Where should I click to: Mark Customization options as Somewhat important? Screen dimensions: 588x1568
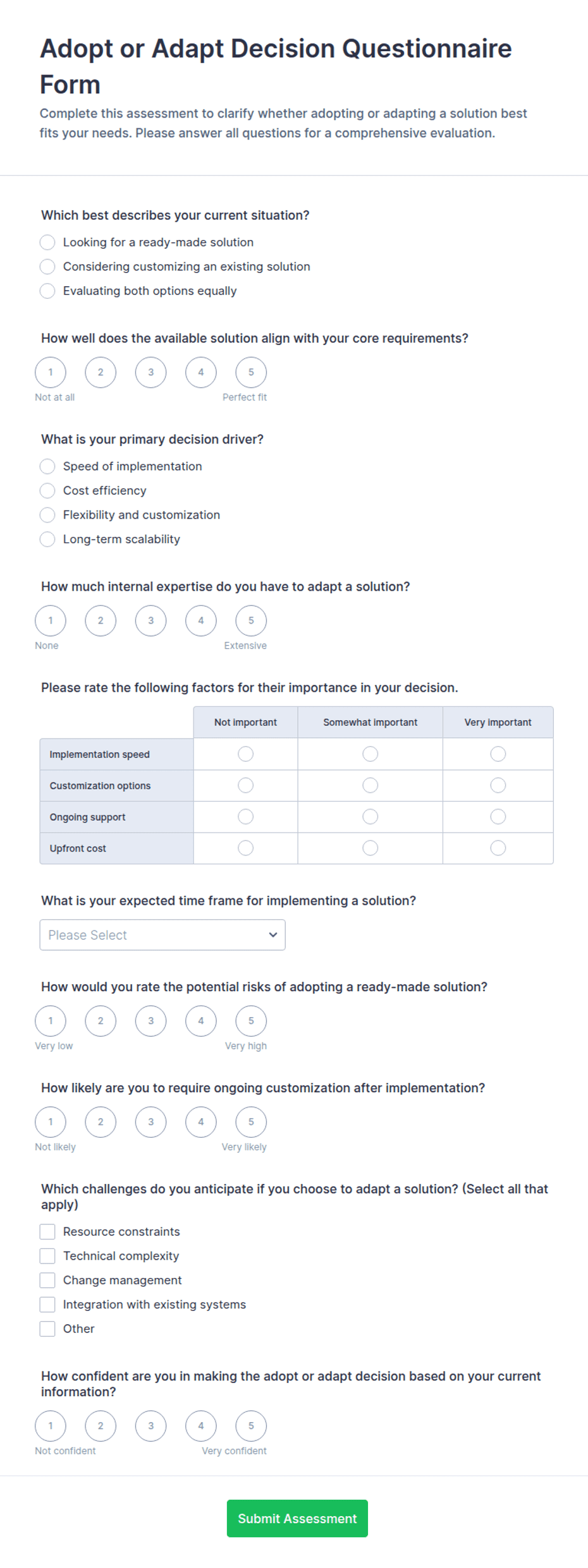[x=371, y=785]
